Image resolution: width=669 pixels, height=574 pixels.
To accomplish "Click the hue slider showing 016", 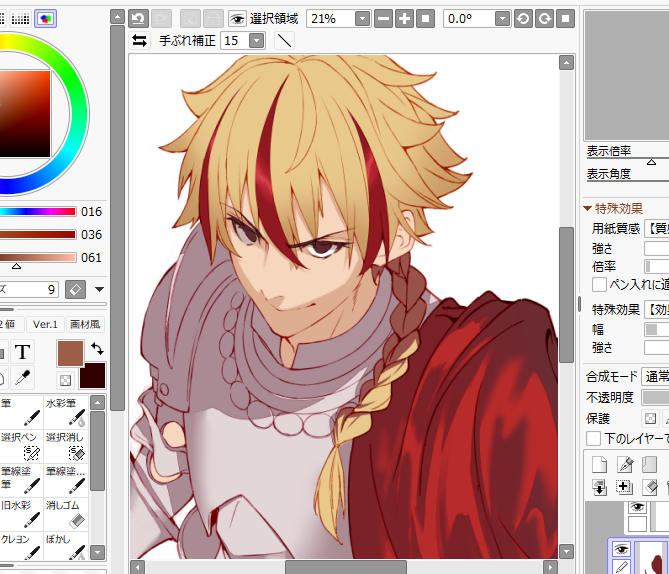I will pyautogui.click(x=38, y=212).
